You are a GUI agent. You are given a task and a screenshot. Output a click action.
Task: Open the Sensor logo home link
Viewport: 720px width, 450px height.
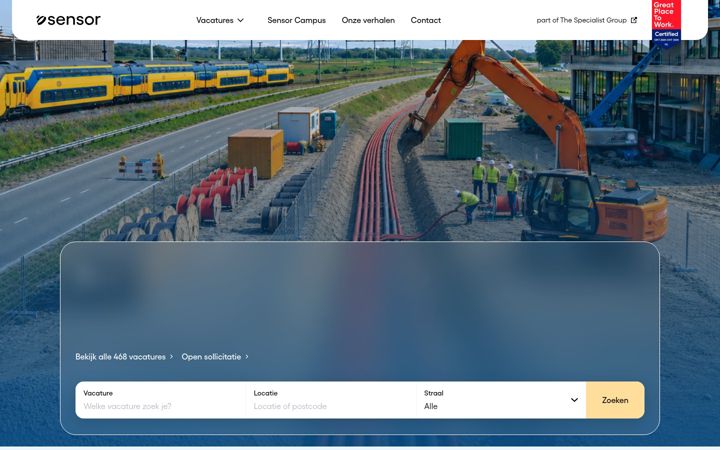tap(68, 20)
